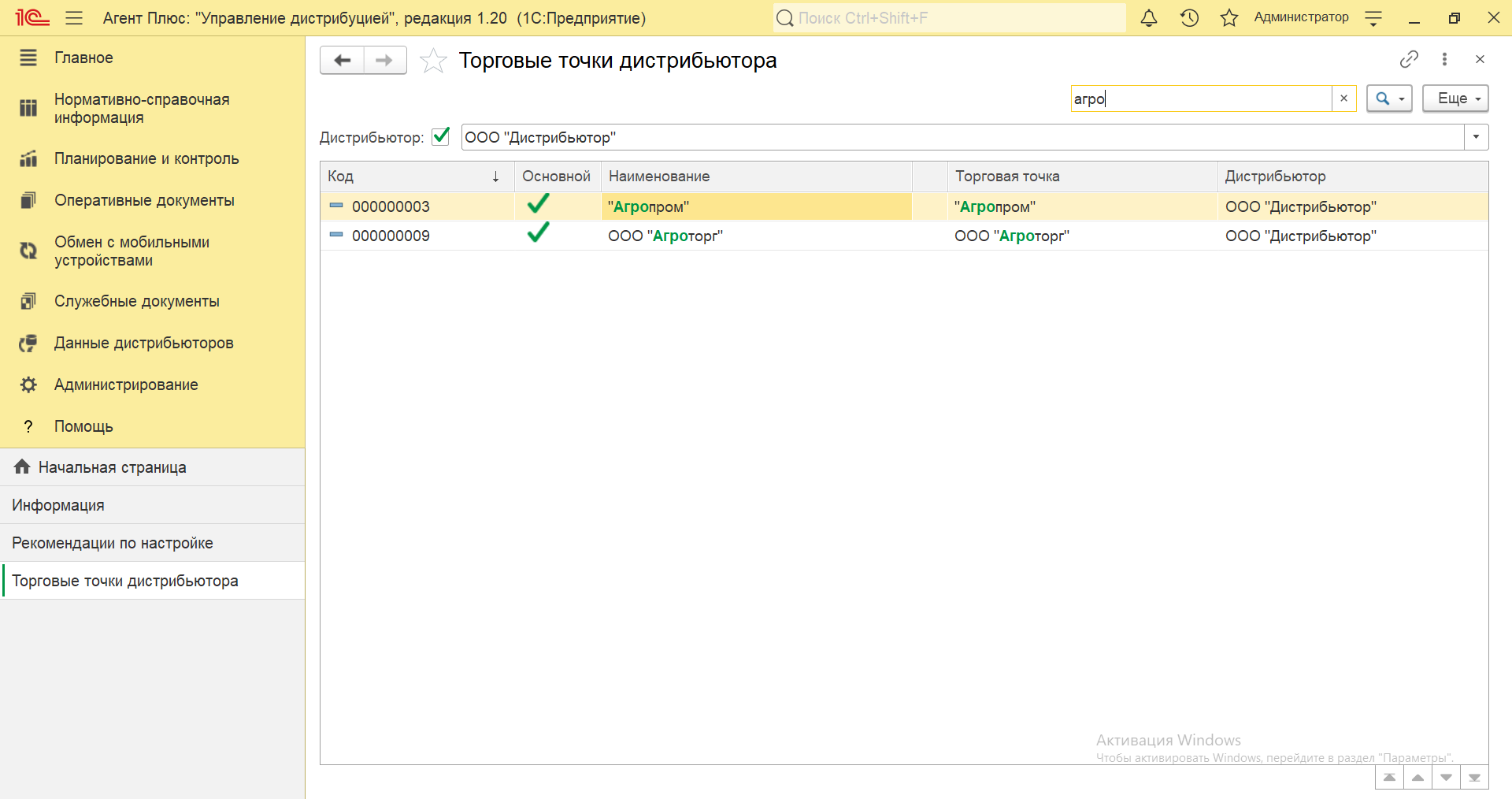Image resolution: width=1512 pixels, height=799 pixels.
Task: Add page to favorites with star icon
Action: point(433,61)
